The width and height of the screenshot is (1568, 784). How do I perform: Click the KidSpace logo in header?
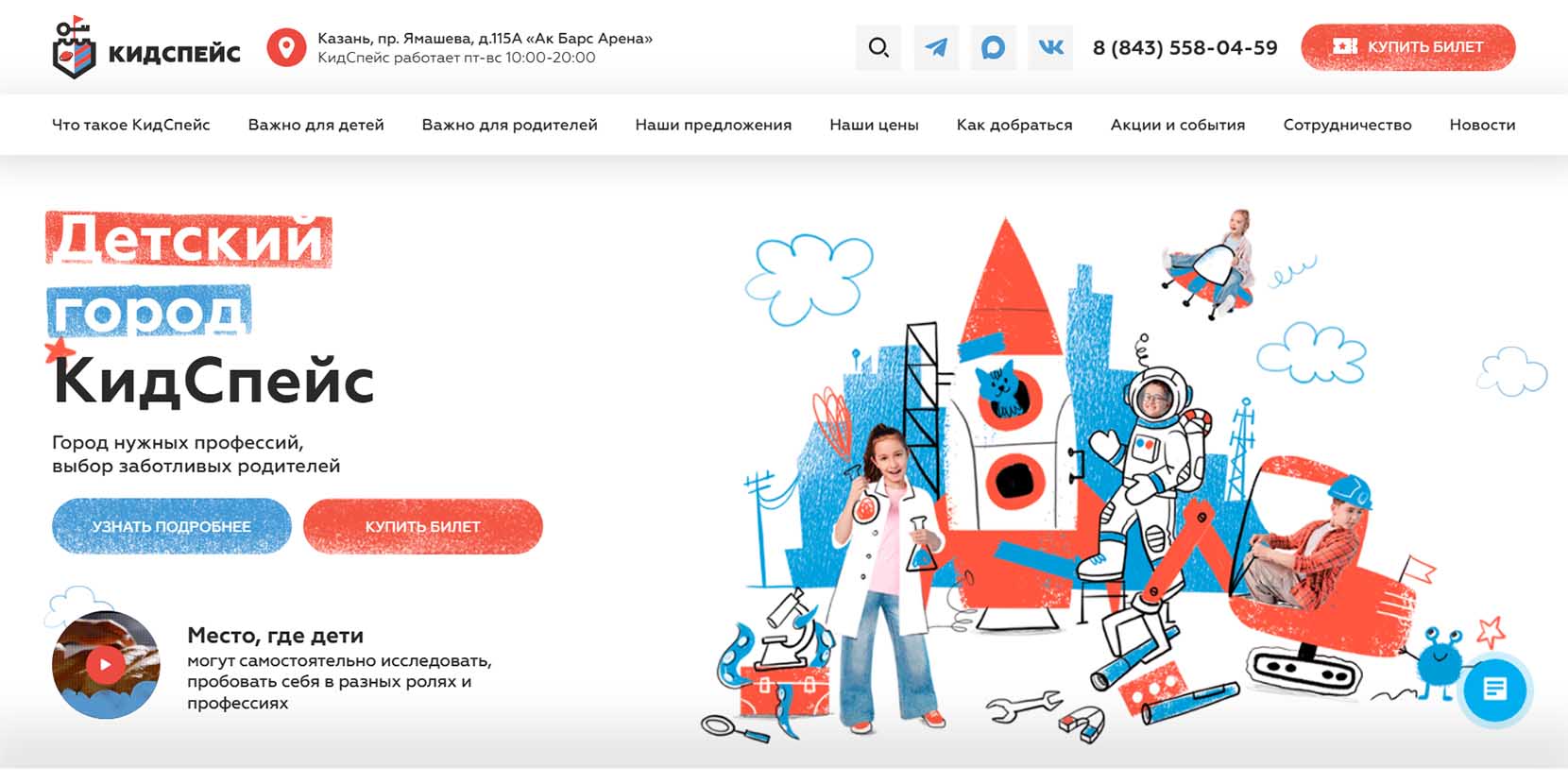146,47
